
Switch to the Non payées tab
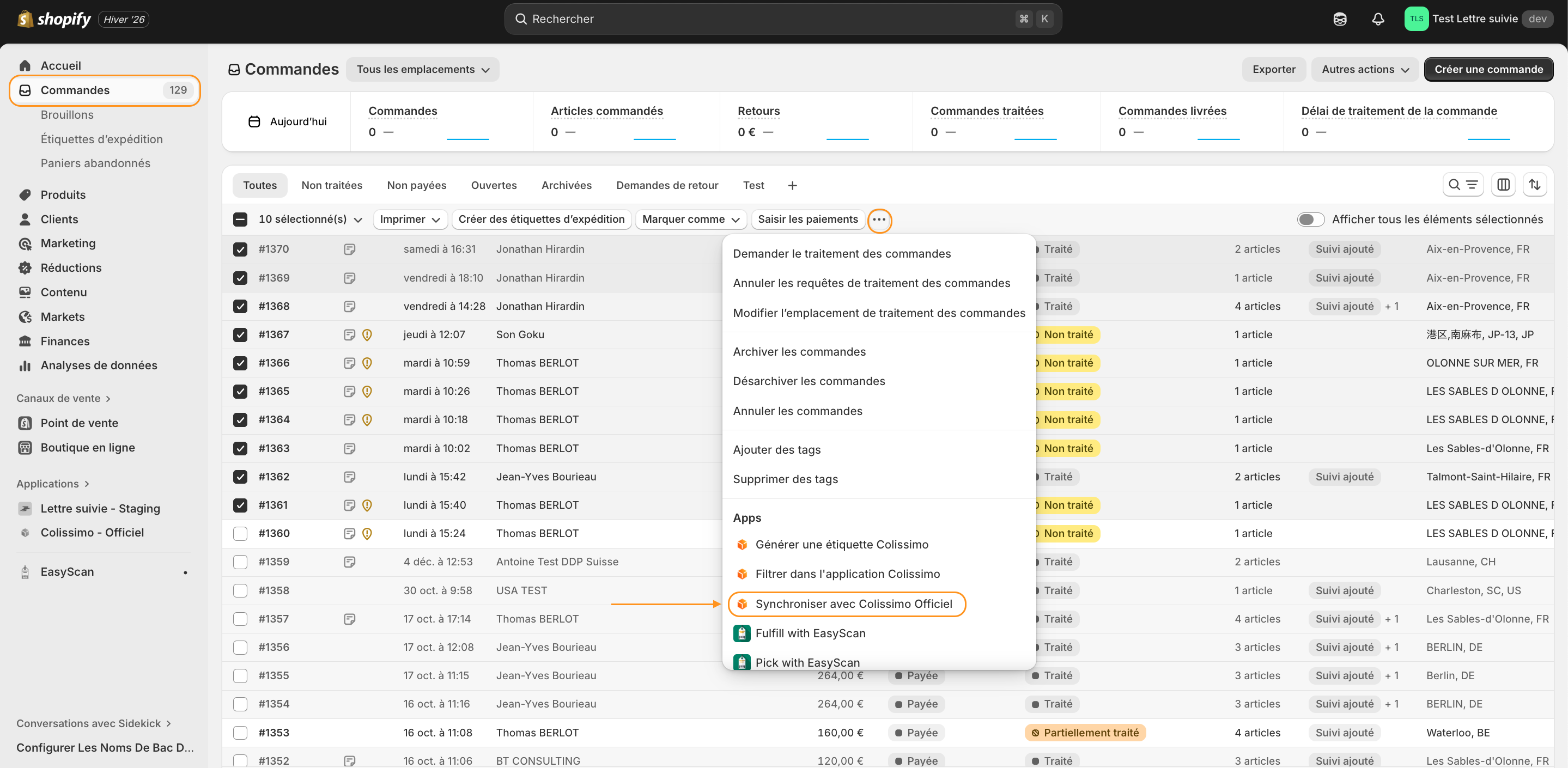(x=416, y=185)
